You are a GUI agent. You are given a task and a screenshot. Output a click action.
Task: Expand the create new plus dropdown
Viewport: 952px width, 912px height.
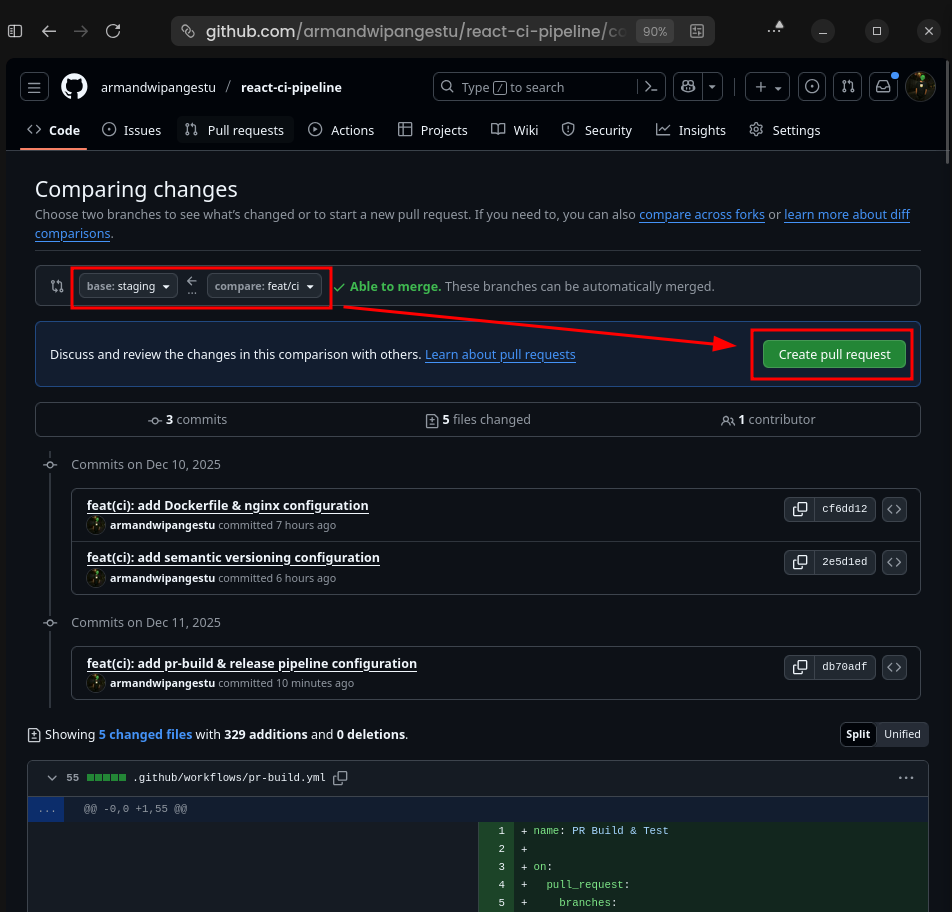[768, 87]
